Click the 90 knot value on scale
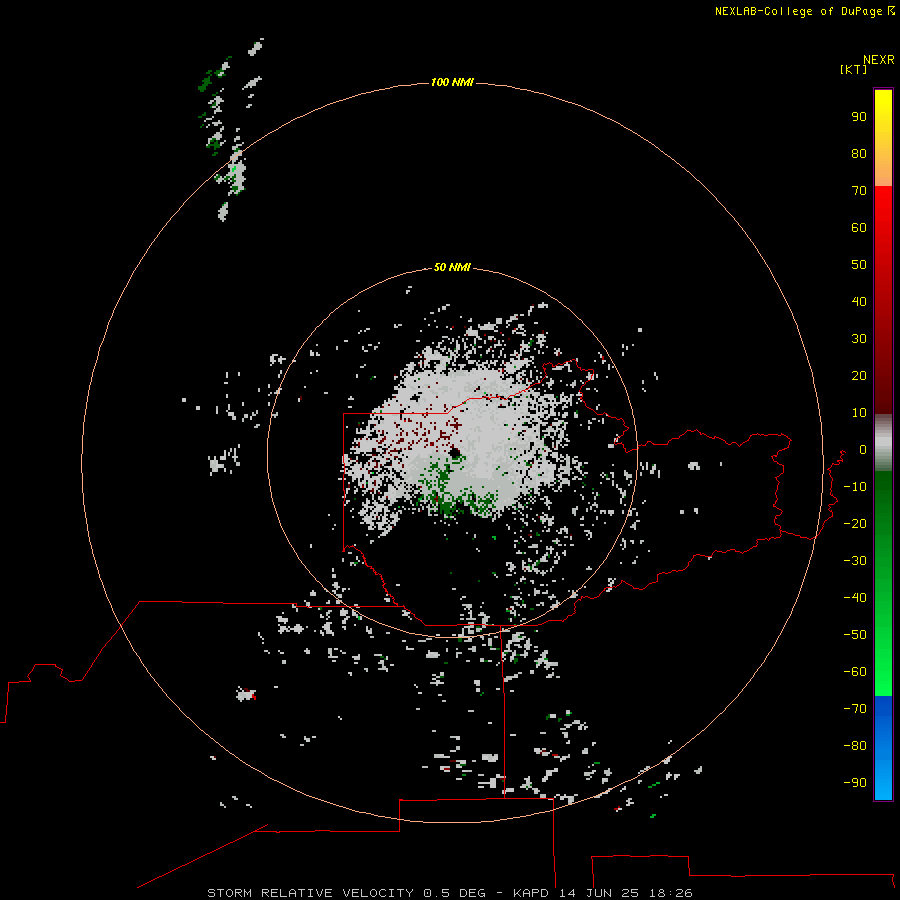 point(859,117)
